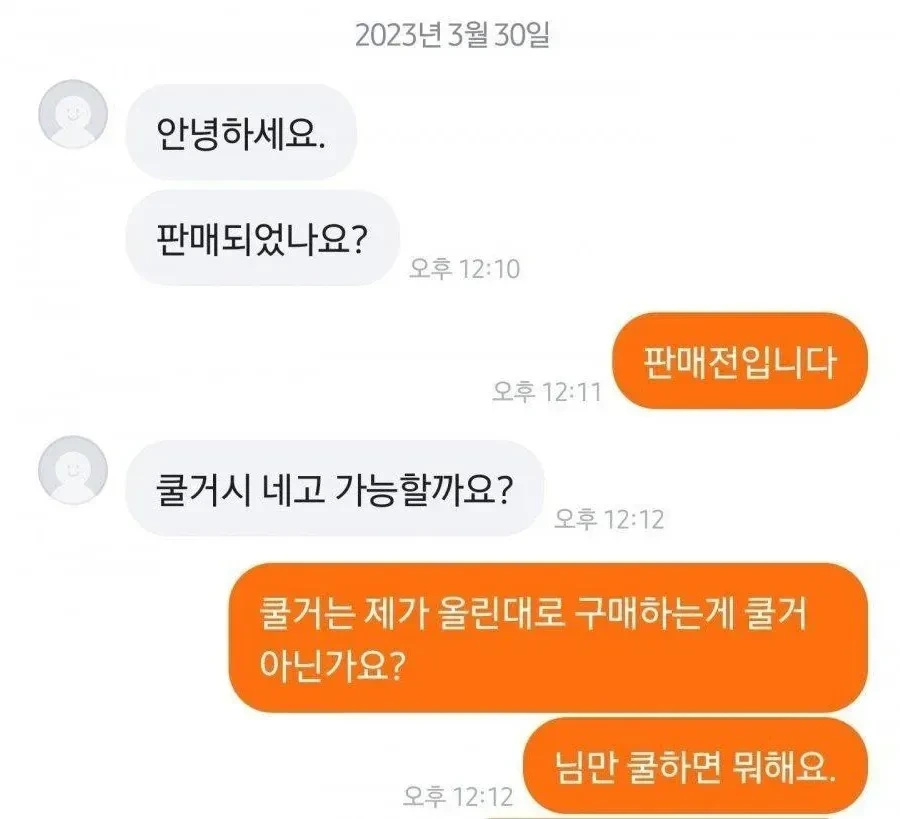Open the profile avatar beside 안녕하세요

(x=73, y=114)
